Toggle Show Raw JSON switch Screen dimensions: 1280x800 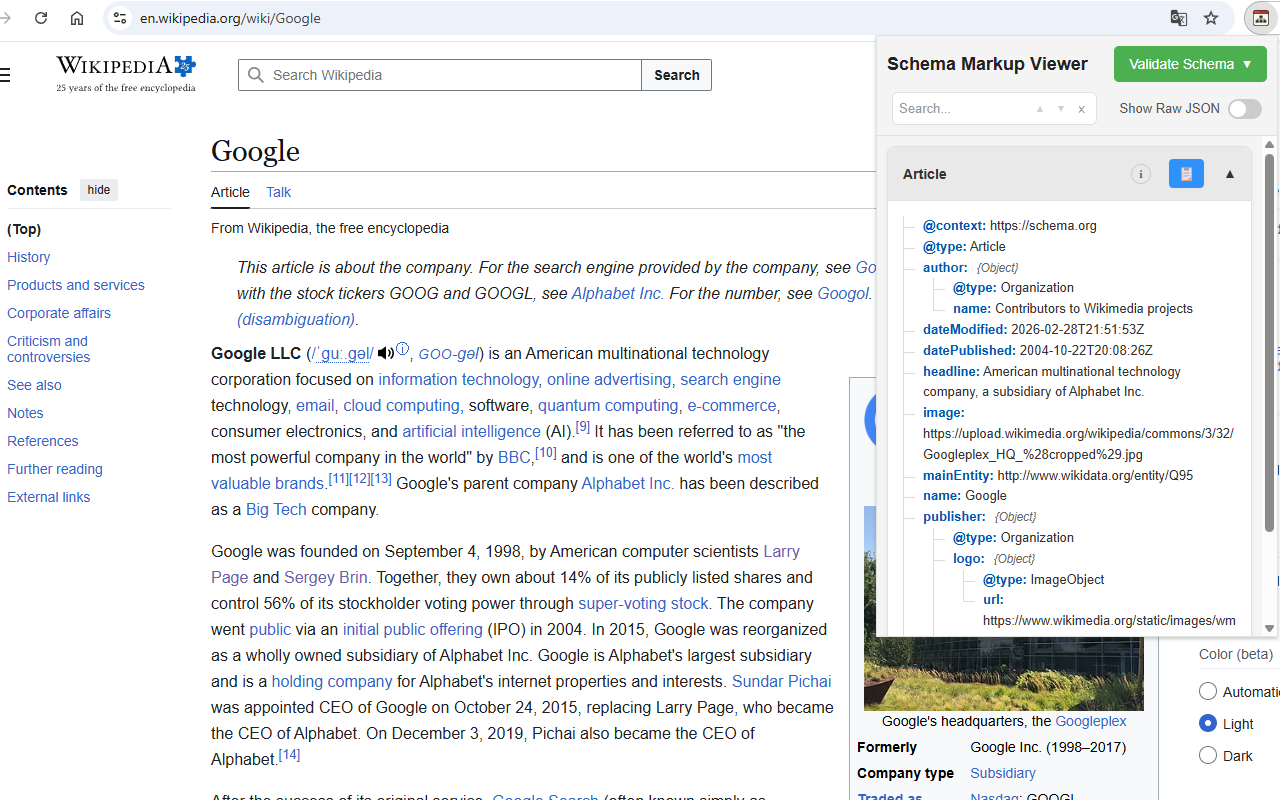click(x=1245, y=109)
